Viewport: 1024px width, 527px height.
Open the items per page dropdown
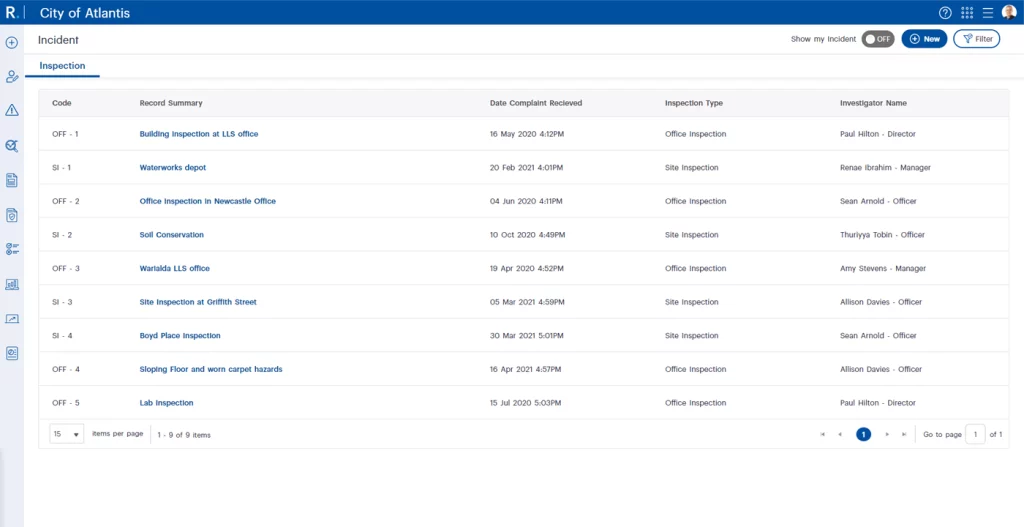[x=66, y=434]
